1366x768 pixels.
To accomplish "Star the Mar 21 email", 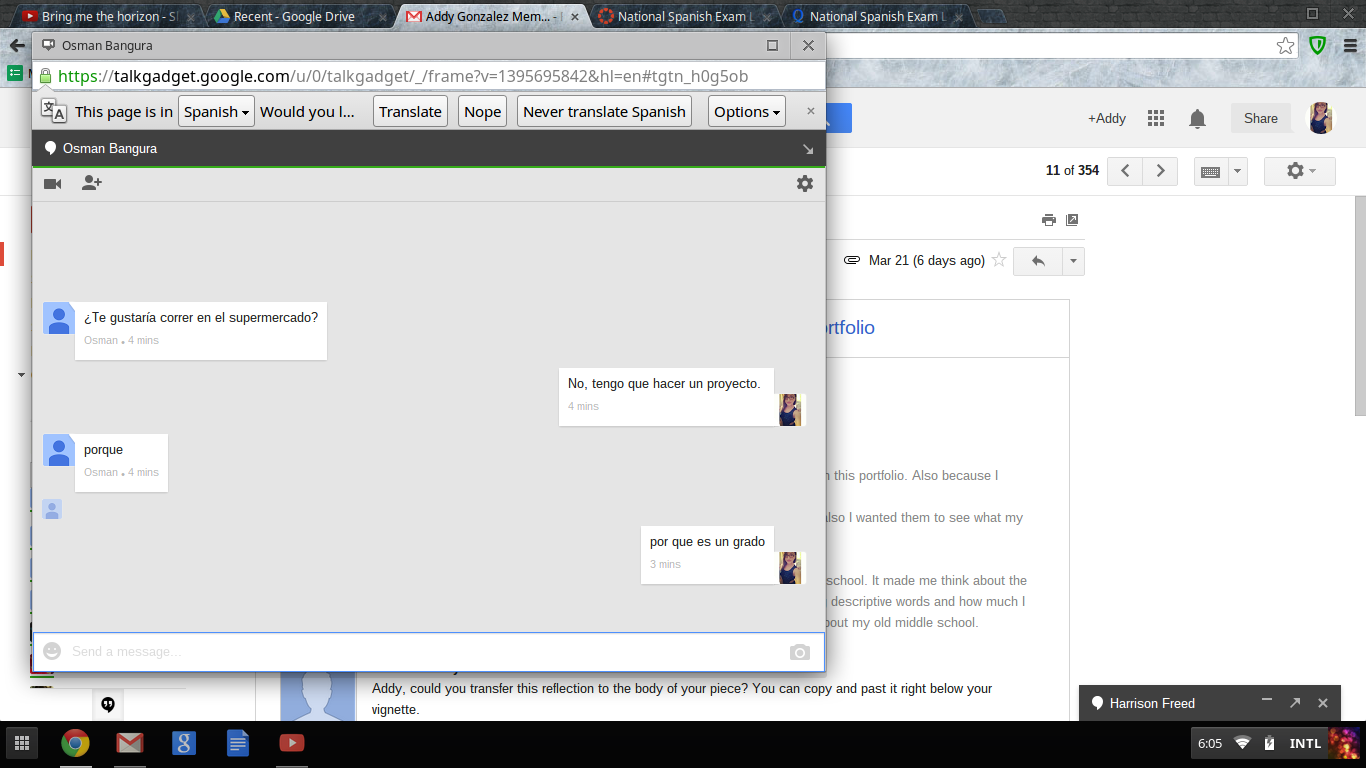I will click(997, 260).
